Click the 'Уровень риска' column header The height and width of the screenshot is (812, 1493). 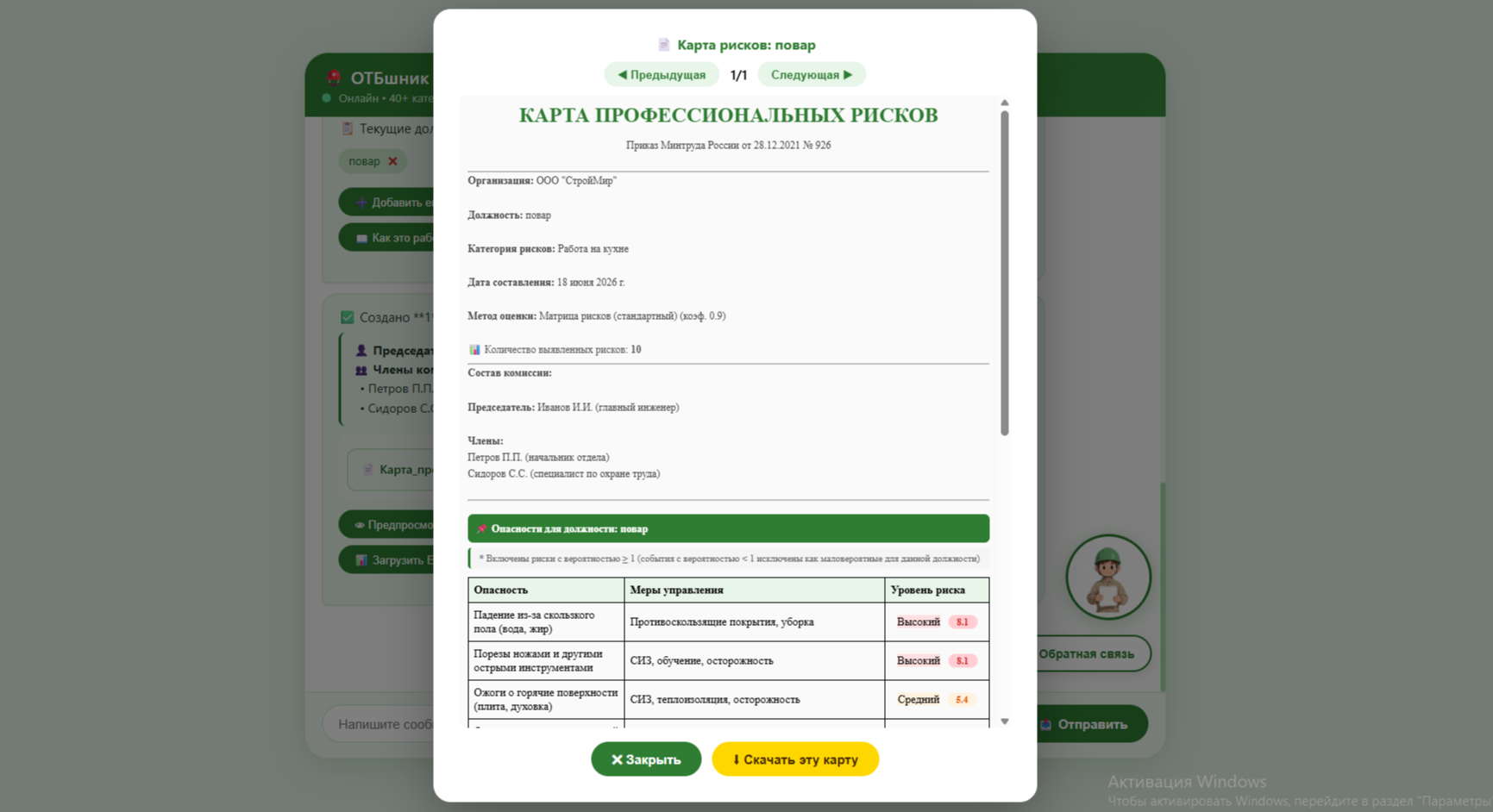pyautogui.click(x=937, y=590)
